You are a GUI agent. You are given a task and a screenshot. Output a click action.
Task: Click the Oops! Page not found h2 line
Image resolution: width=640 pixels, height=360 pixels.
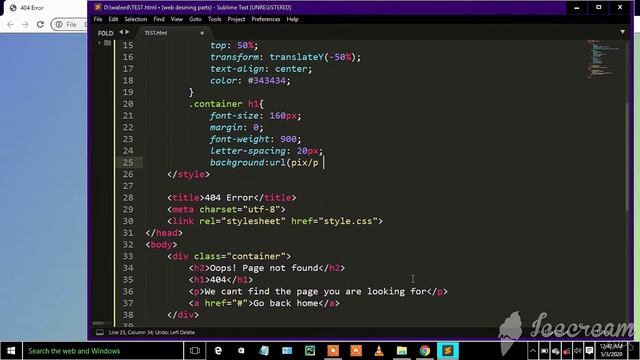267,268
